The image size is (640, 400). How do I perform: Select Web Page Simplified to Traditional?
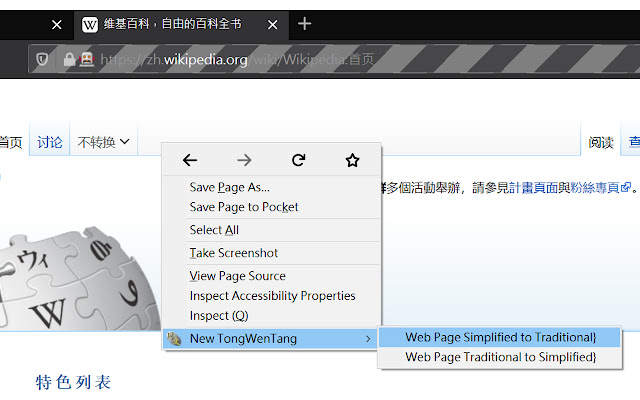[x=500, y=338]
